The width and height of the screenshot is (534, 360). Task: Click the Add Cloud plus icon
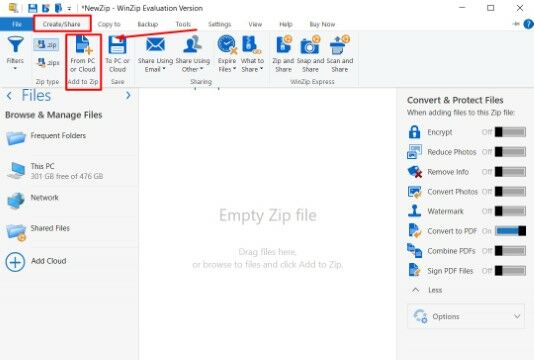tap(15, 262)
